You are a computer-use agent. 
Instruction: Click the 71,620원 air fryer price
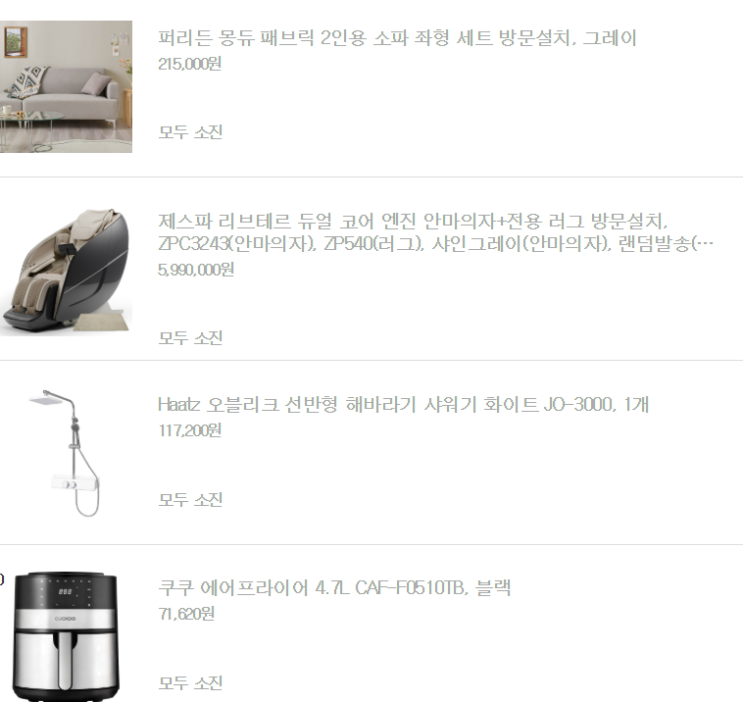186,614
